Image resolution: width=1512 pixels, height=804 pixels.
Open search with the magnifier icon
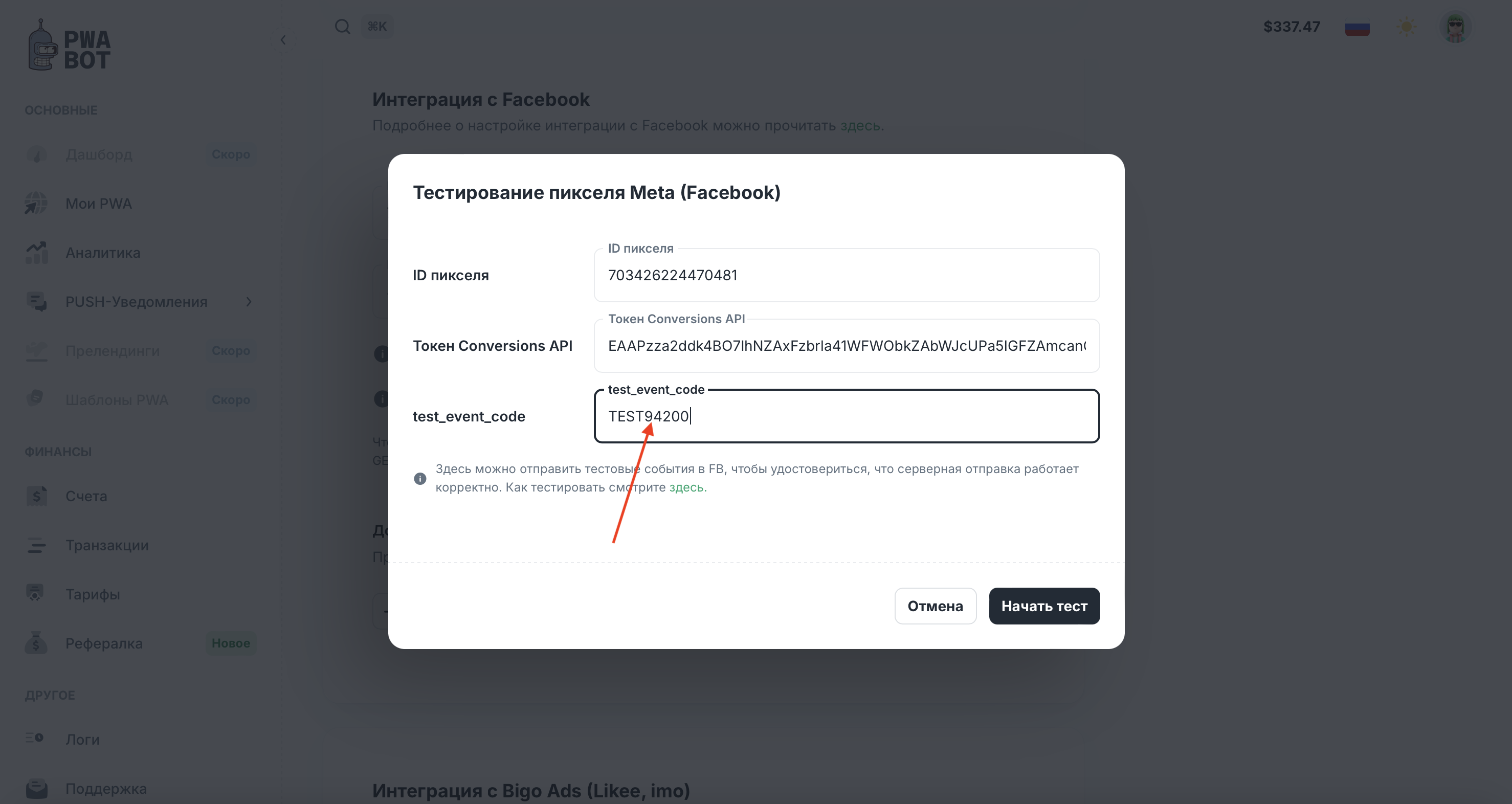coord(342,27)
